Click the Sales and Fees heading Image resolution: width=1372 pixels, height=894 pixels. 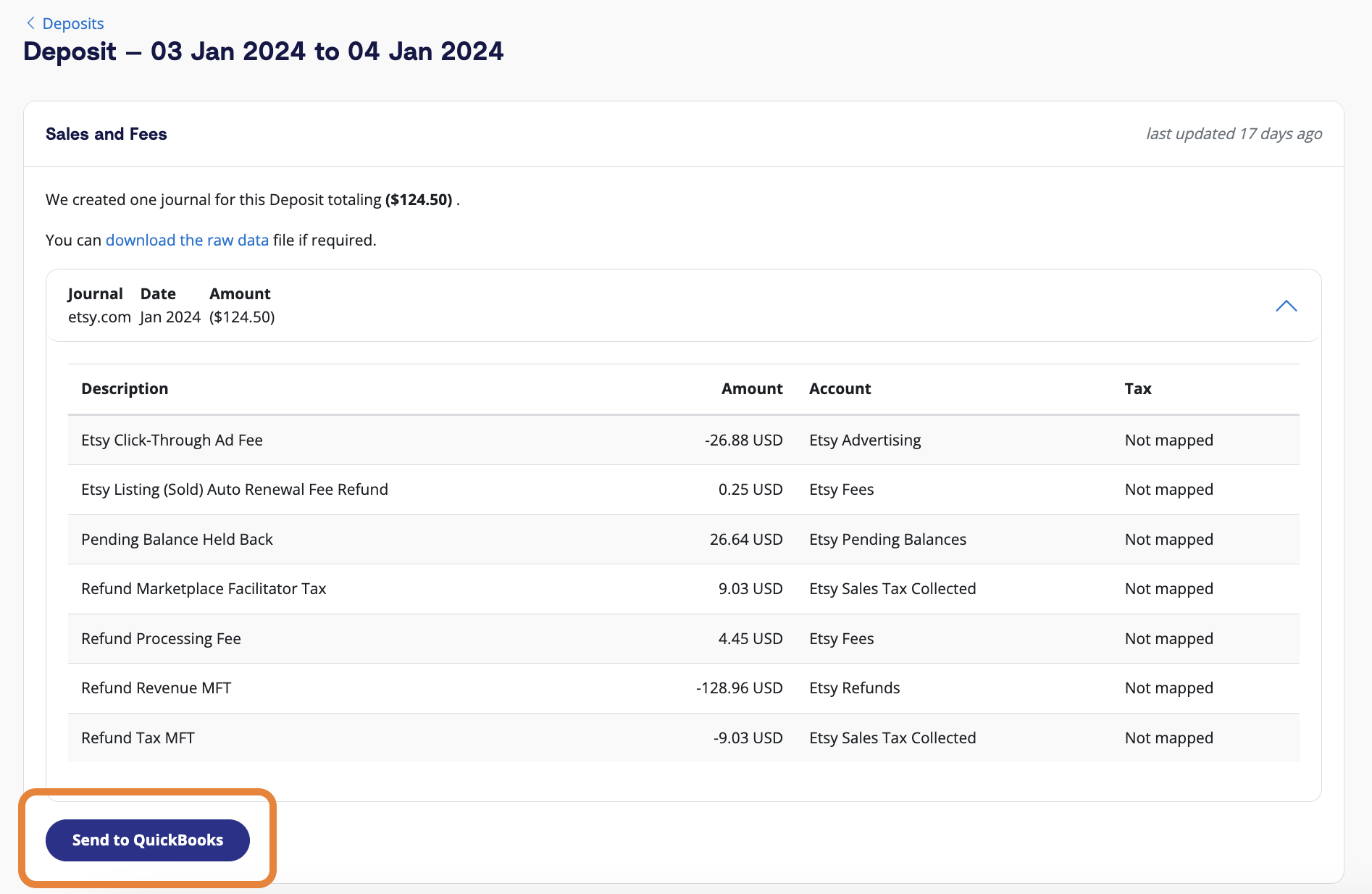(106, 134)
